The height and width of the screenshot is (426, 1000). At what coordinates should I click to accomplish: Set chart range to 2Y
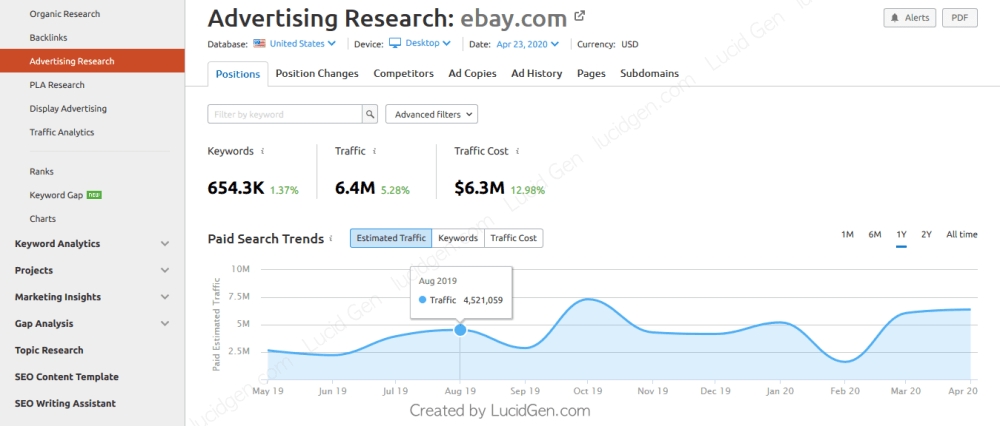926,235
